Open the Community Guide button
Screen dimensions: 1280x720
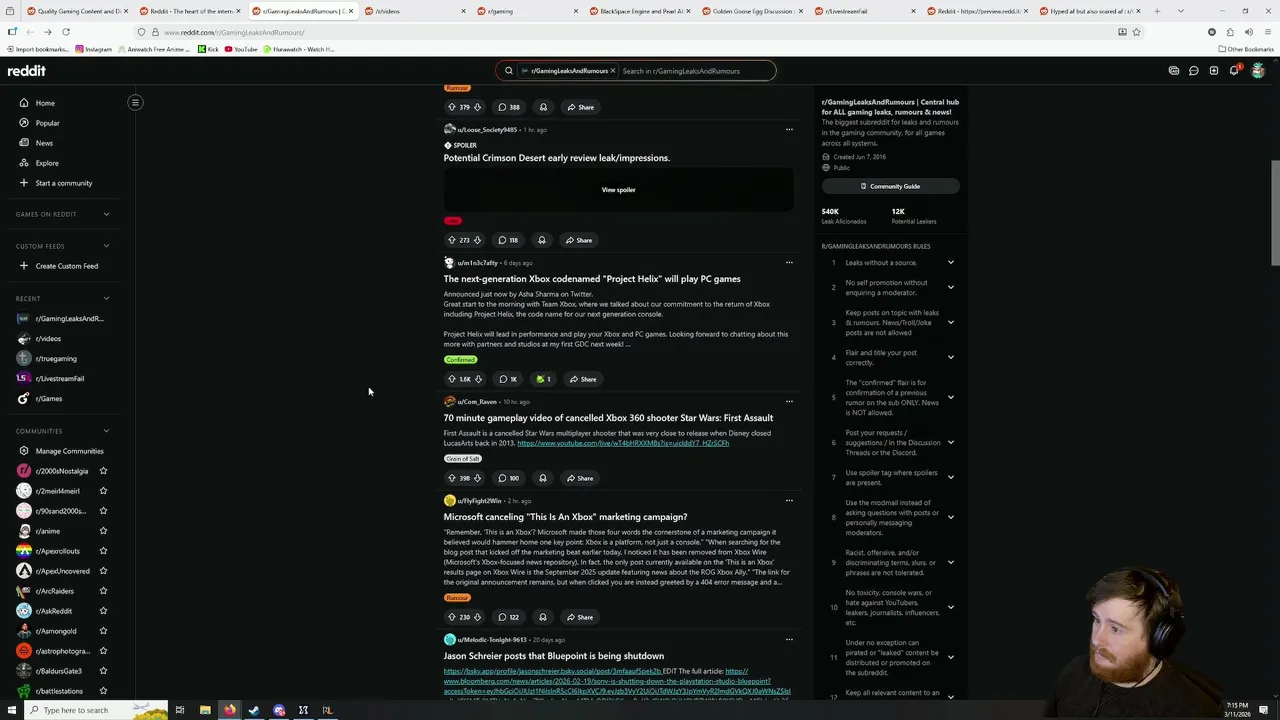tap(890, 186)
